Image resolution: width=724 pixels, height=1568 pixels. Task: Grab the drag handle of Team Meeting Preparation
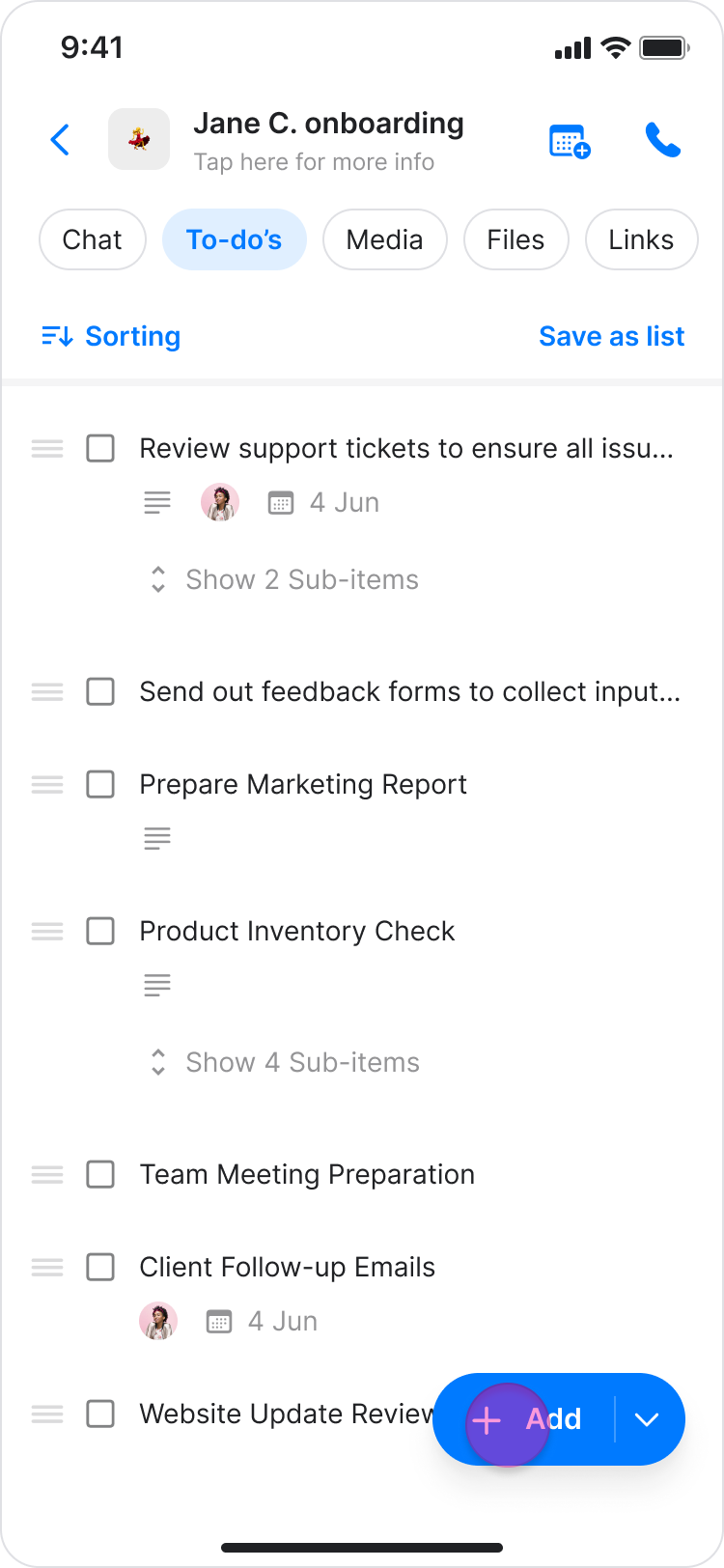[47, 1174]
